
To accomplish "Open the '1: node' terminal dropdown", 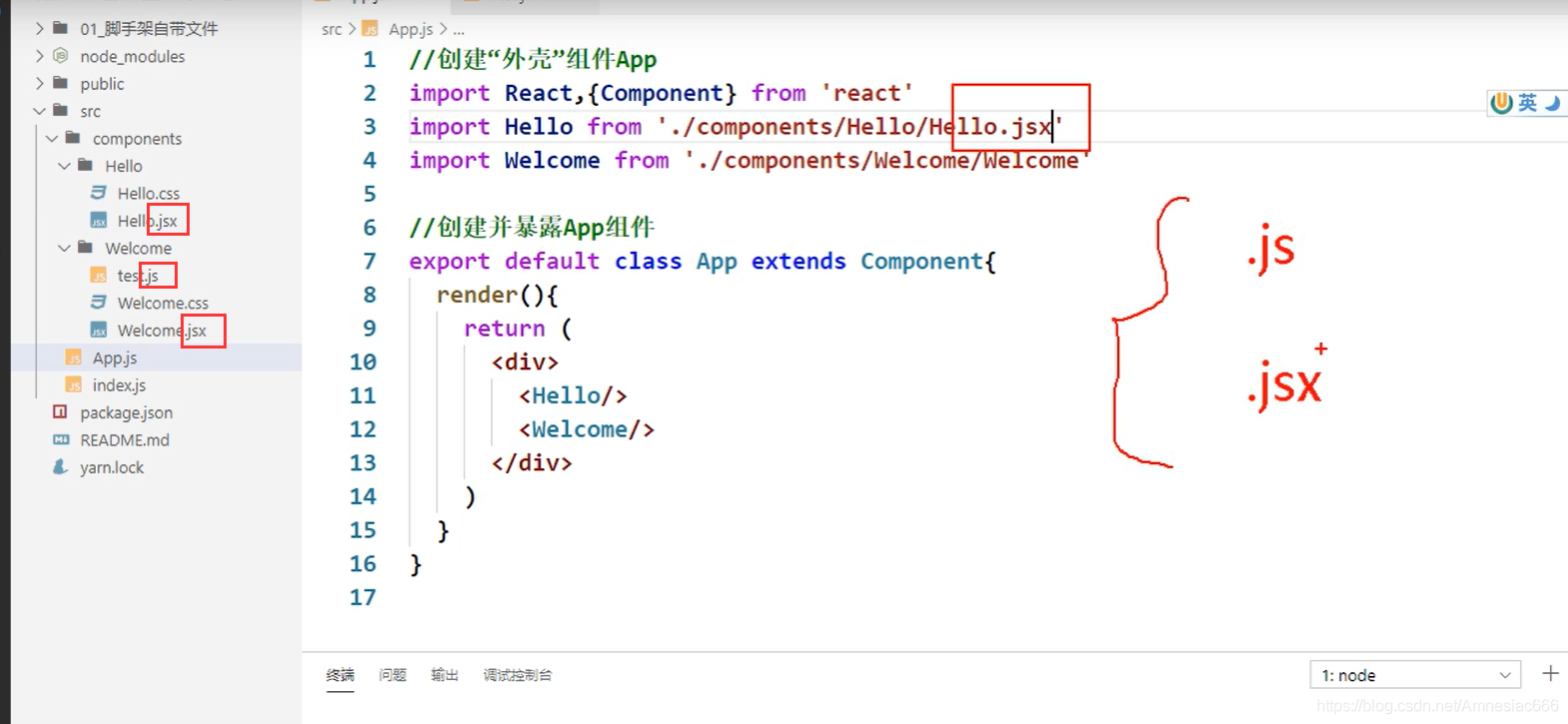I will point(1415,675).
